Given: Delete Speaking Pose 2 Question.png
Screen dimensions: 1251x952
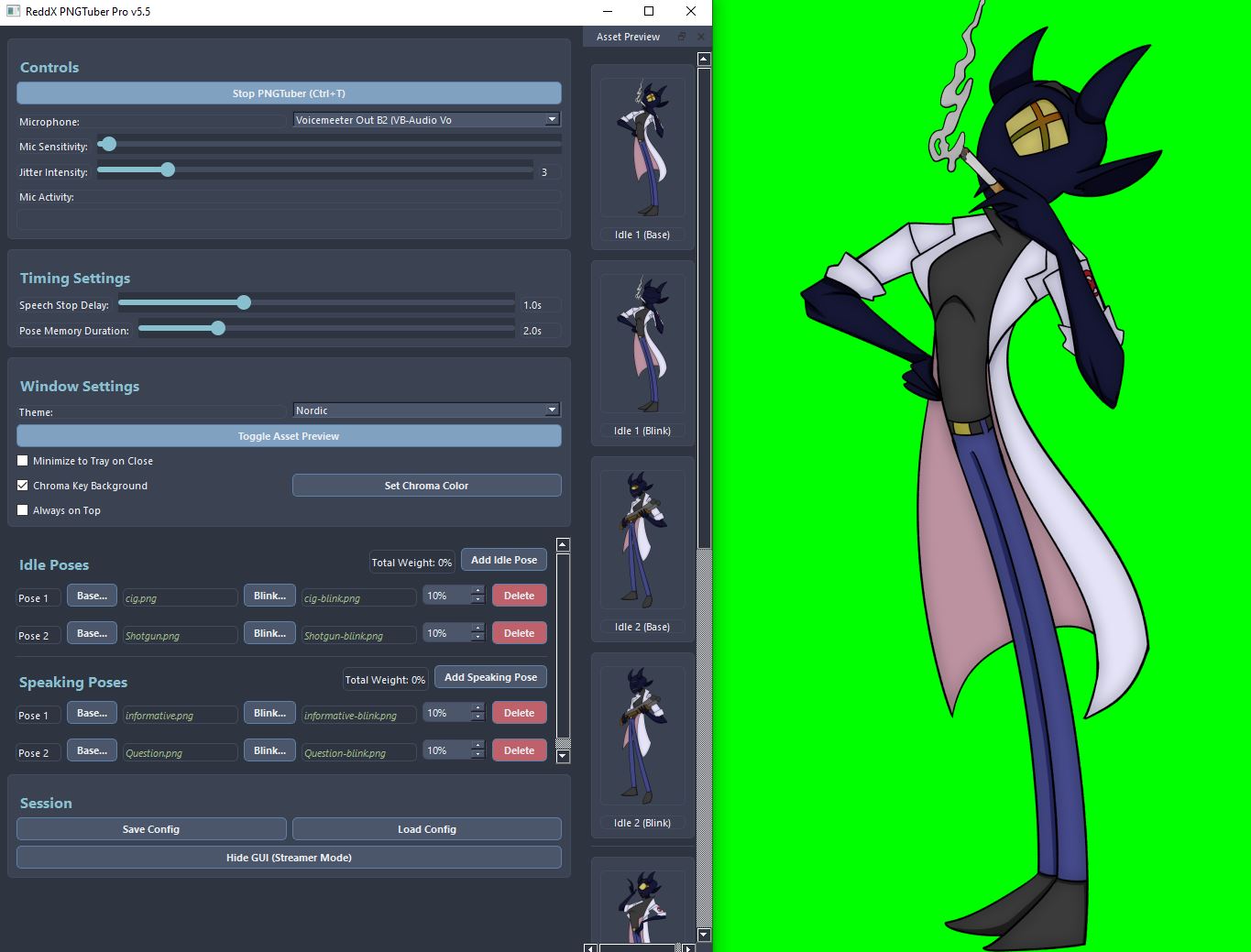Looking at the screenshot, I should pos(519,750).
